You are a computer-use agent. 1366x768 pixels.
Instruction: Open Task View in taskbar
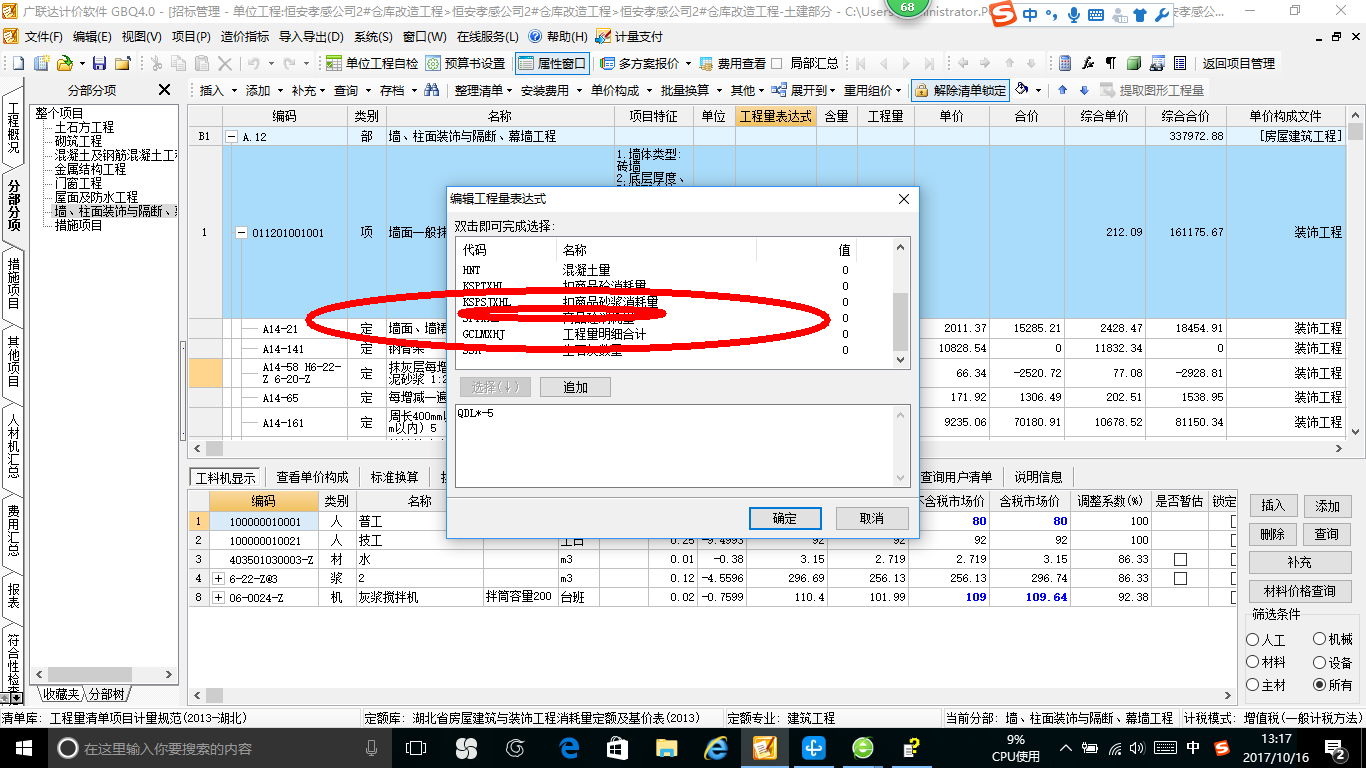[x=416, y=747]
